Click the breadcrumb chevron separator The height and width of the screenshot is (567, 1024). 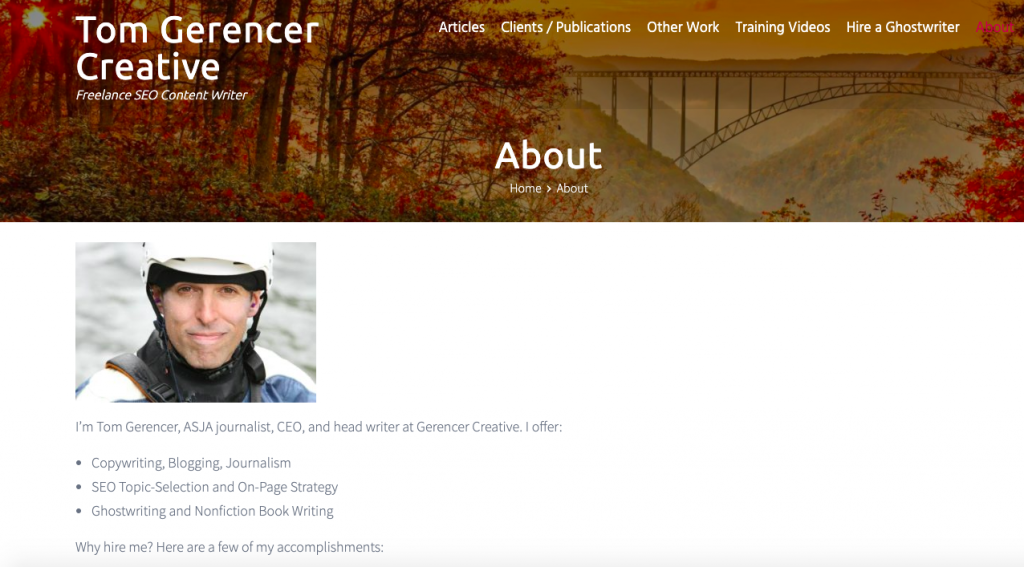click(x=549, y=189)
